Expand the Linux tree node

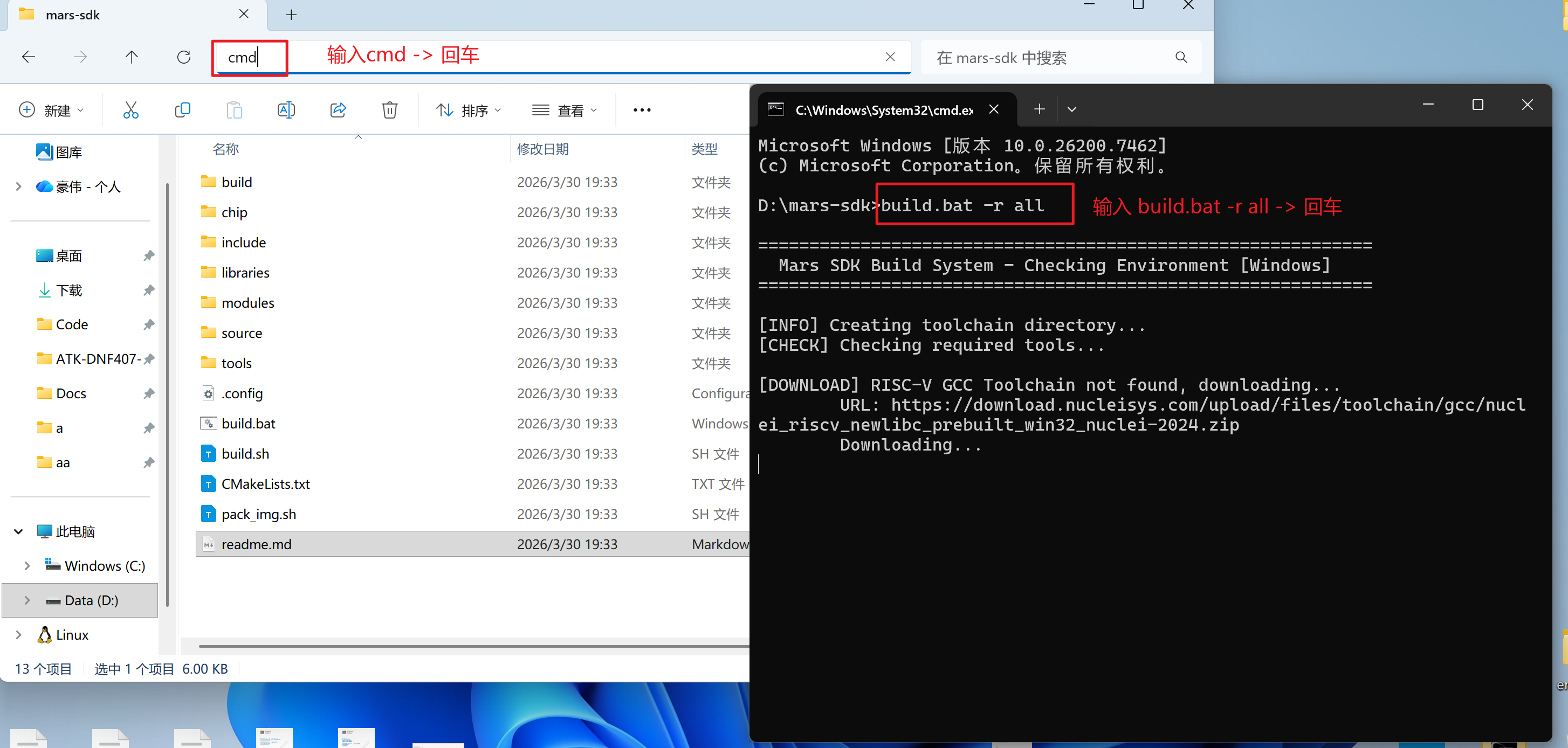point(18,635)
